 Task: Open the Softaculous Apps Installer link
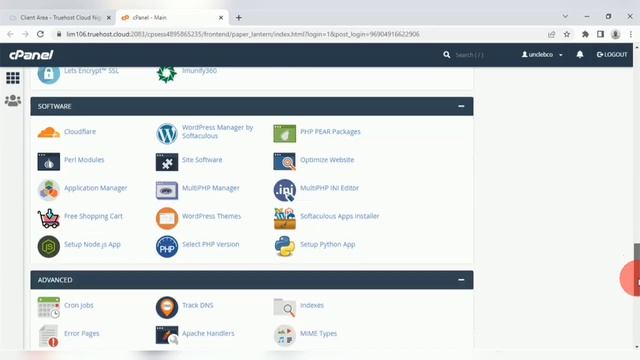pyautogui.click(x=340, y=216)
